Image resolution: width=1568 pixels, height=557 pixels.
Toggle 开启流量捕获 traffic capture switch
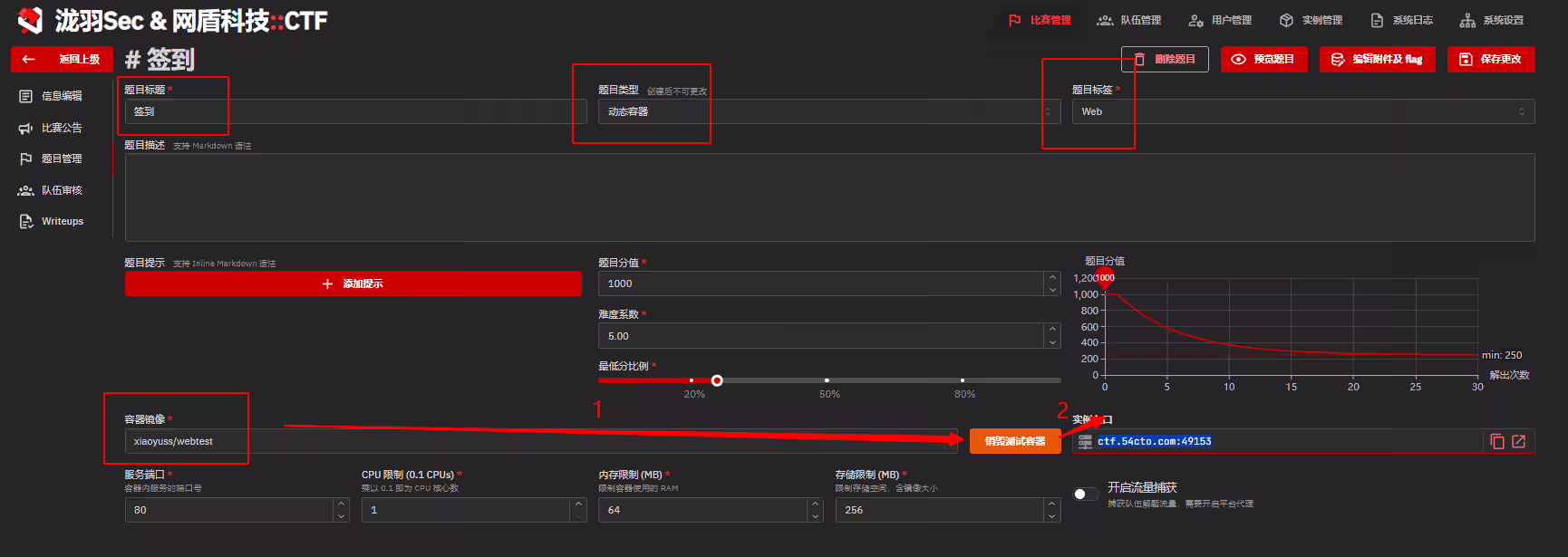pyautogui.click(x=1085, y=494)
